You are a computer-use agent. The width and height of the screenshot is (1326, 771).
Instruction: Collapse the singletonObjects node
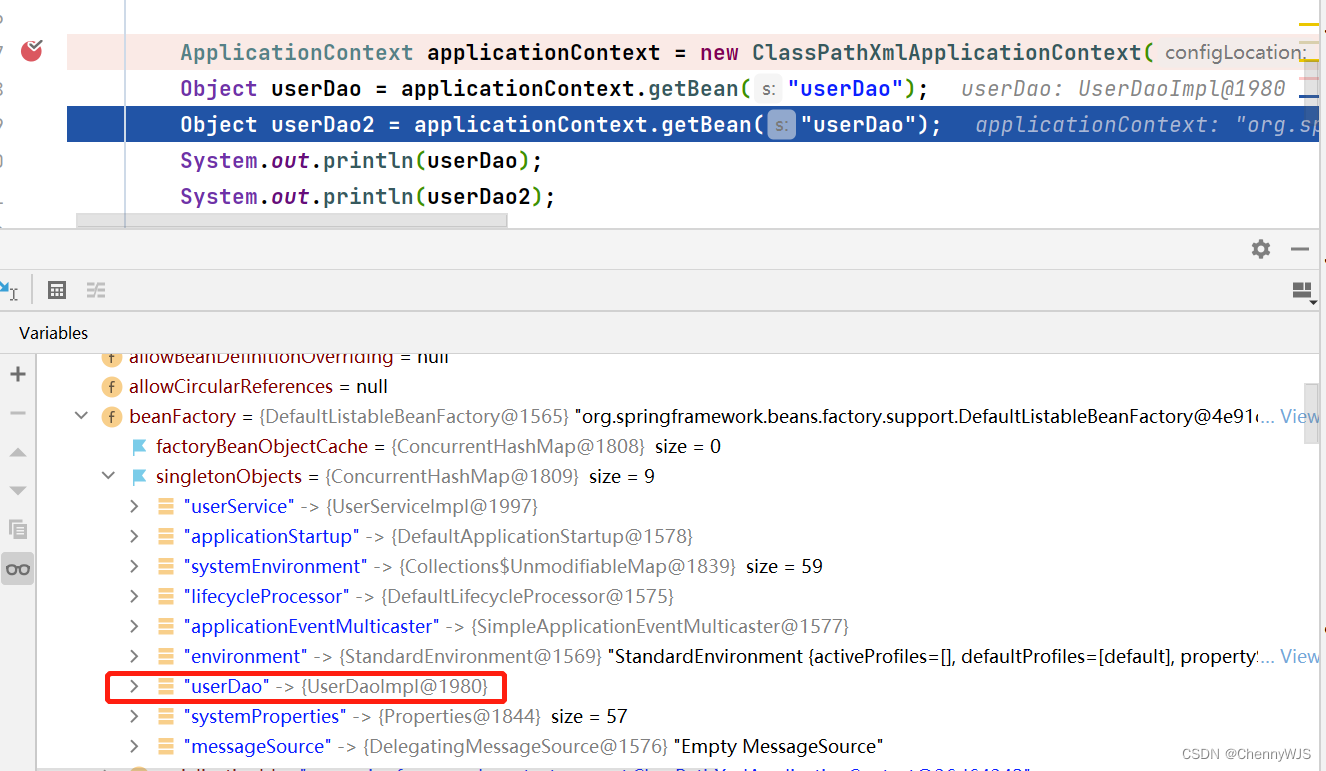pos(108,476)
